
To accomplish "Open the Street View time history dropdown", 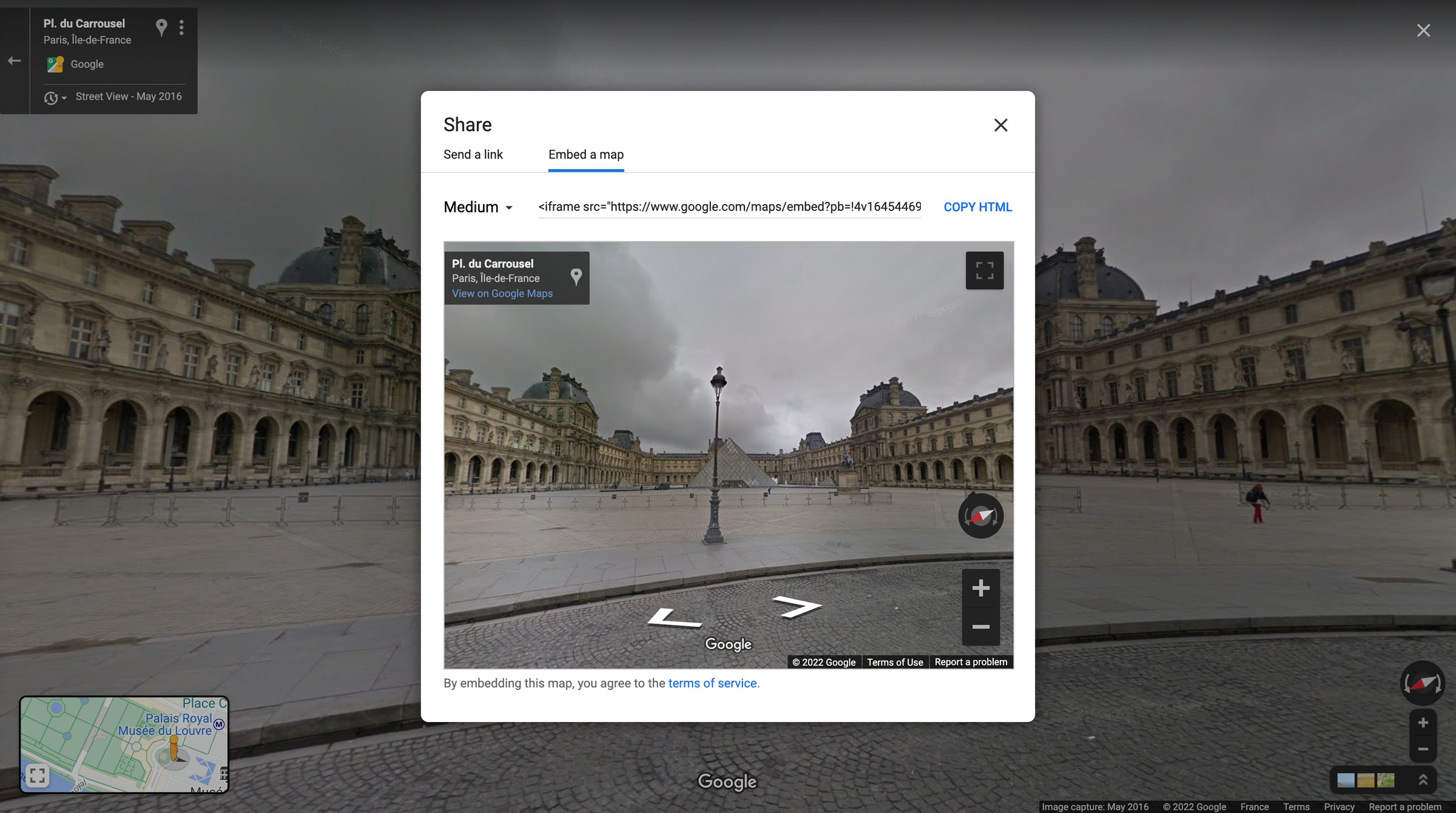I will click(x=55, y=97).
